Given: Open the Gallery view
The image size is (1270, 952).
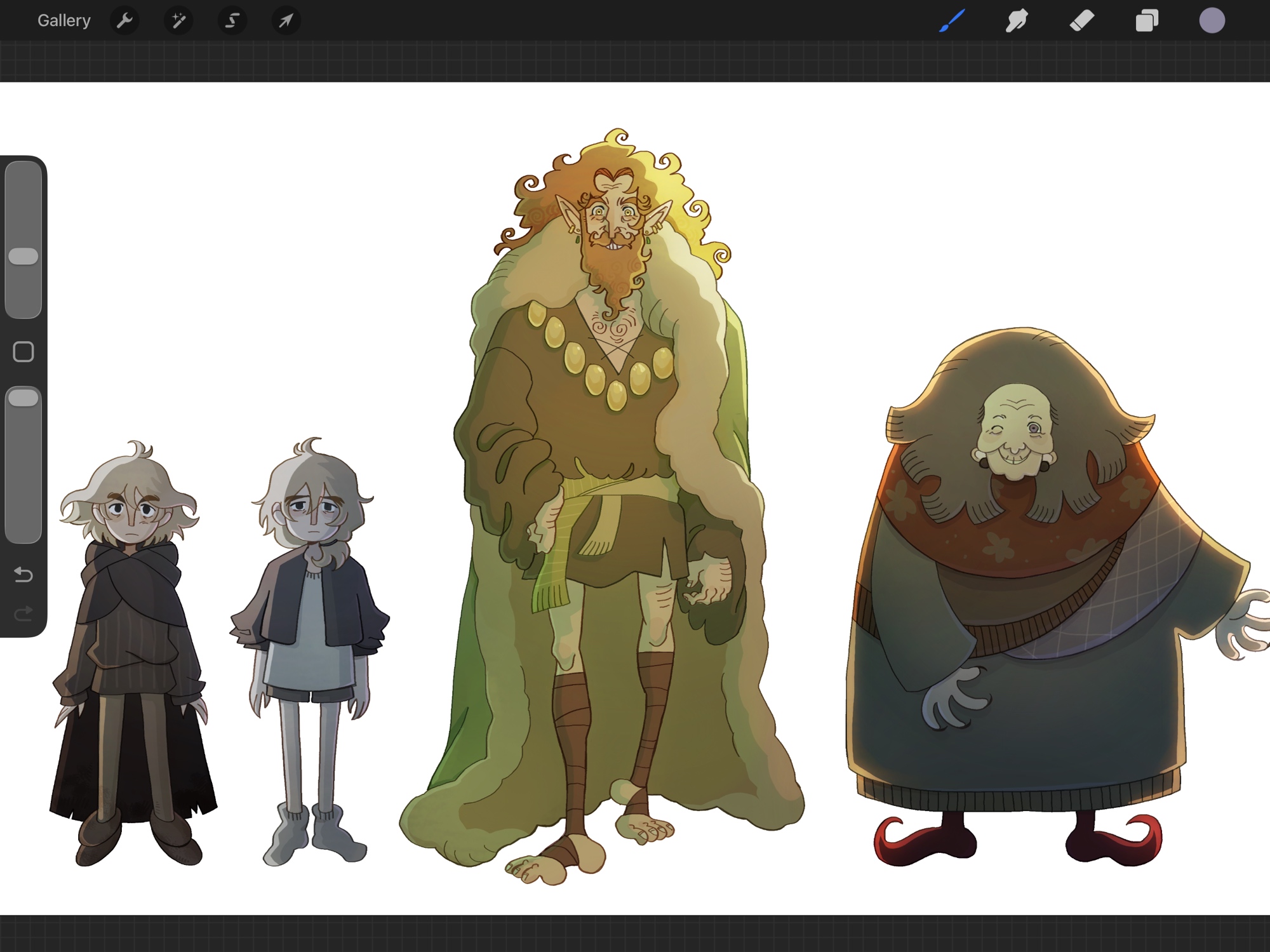Looking at the screenshot, I should point(63,21).
